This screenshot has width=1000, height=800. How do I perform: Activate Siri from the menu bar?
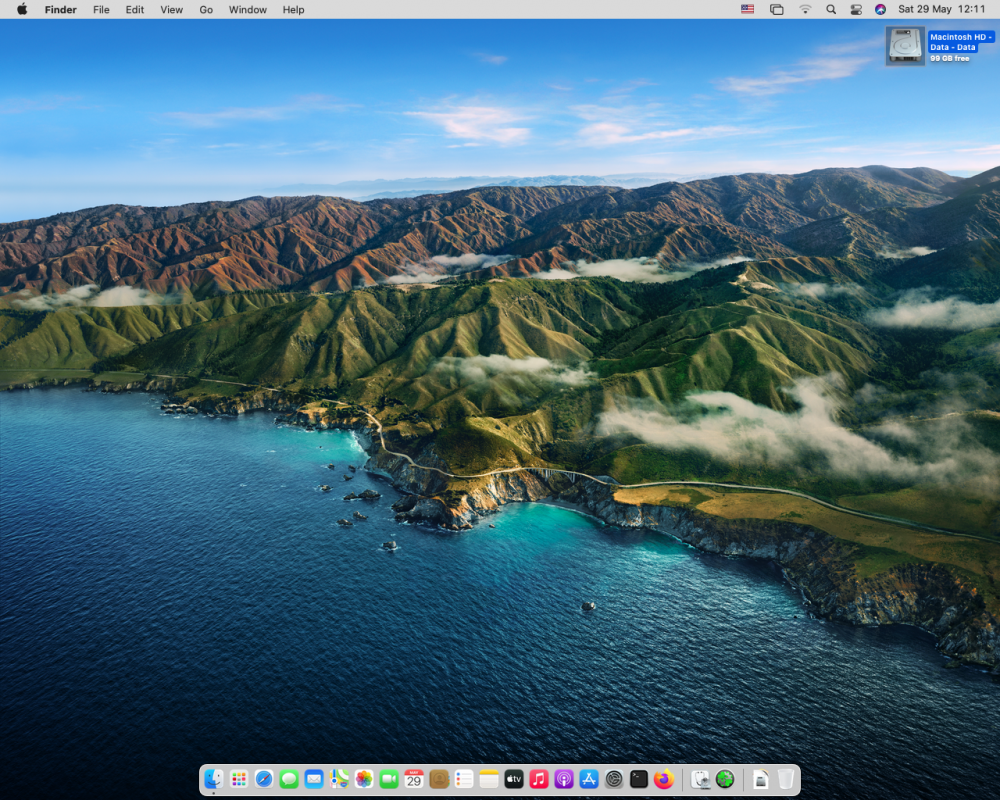(x=880, y=10)
